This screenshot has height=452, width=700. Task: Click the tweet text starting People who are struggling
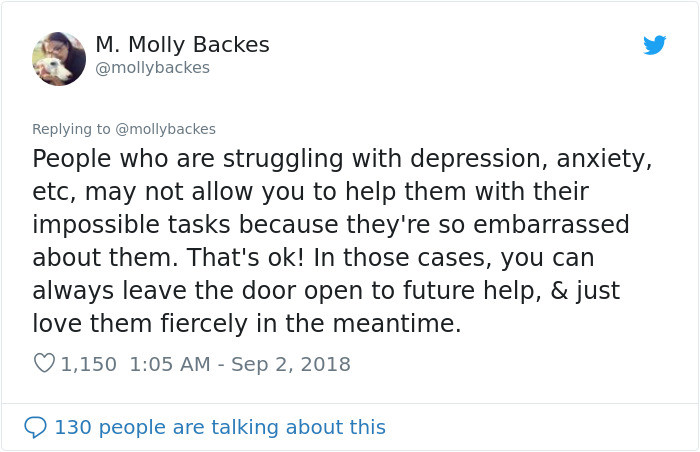(x=342, y=241)
